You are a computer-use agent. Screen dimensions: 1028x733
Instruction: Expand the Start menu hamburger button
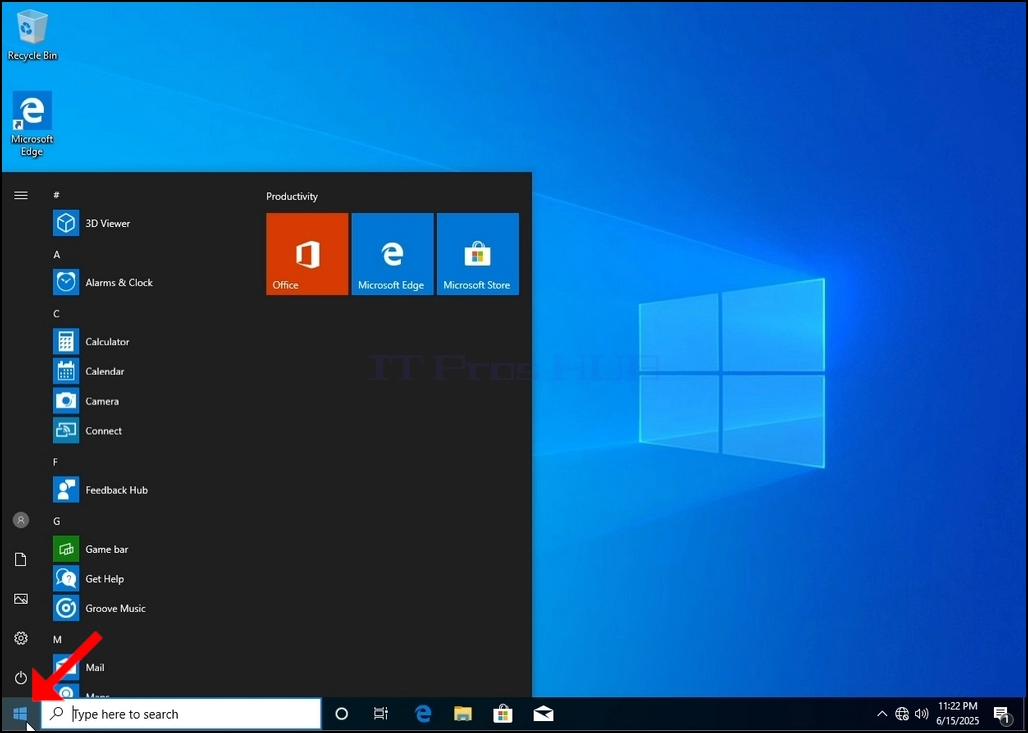pyautogui.click(x=21, y=195)
